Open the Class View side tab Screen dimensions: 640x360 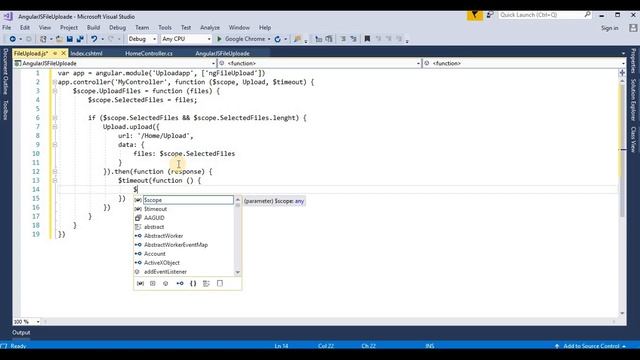click(633, 139)
